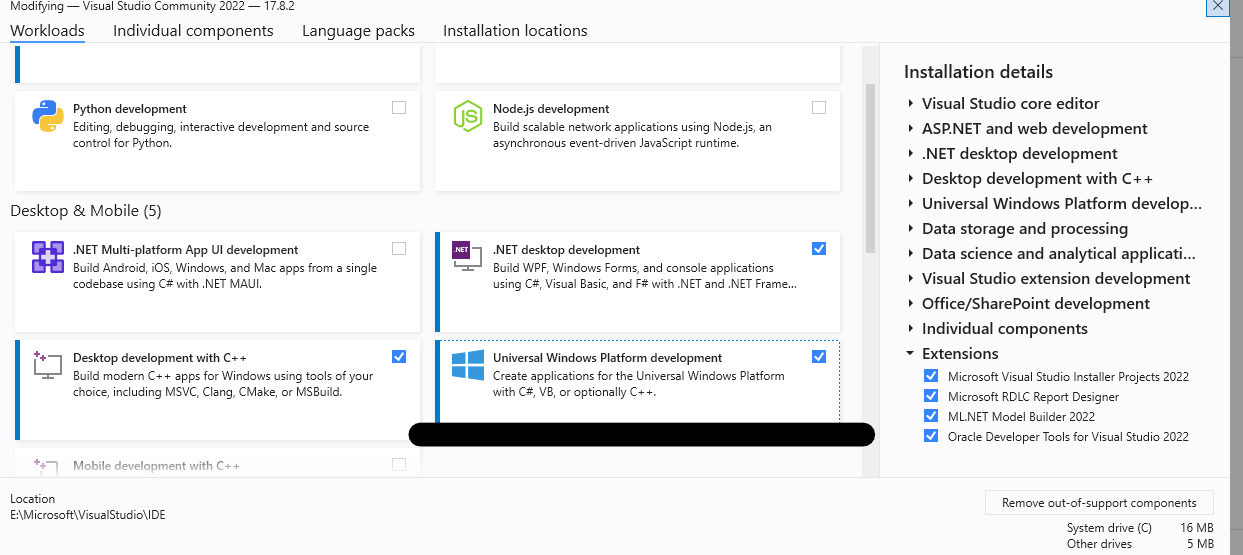Image resolution: width=1243 pixels, height=555 pixels.
Task: Expand Data science and analytical applications details
Action: (911, 253)
